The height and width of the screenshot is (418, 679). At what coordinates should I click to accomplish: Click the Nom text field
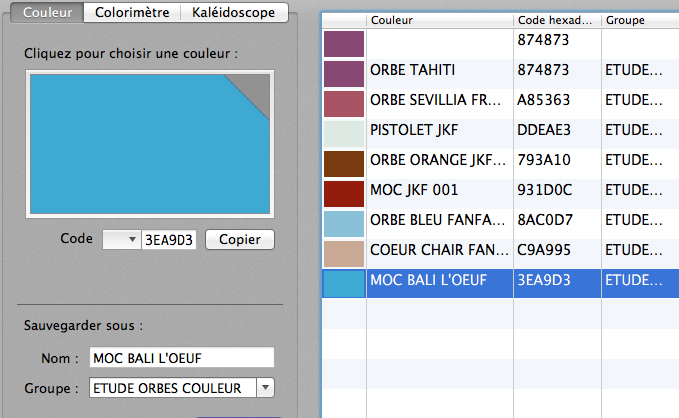[x=180, y=357]
